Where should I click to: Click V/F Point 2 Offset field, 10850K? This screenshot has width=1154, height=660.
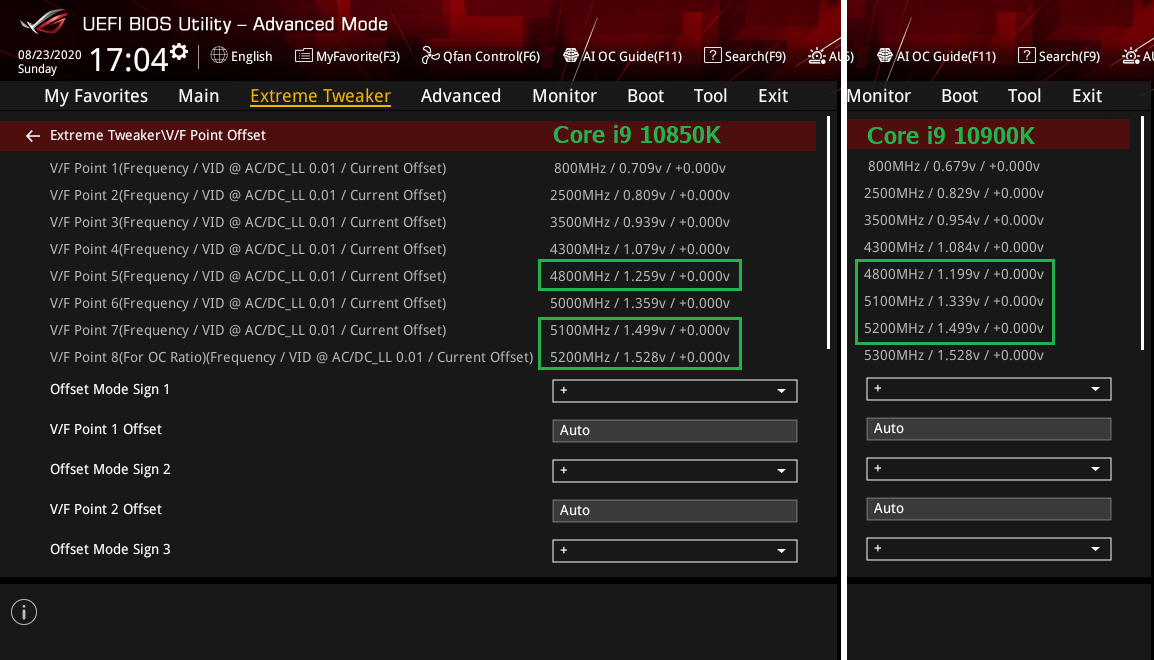click(674, 511)
